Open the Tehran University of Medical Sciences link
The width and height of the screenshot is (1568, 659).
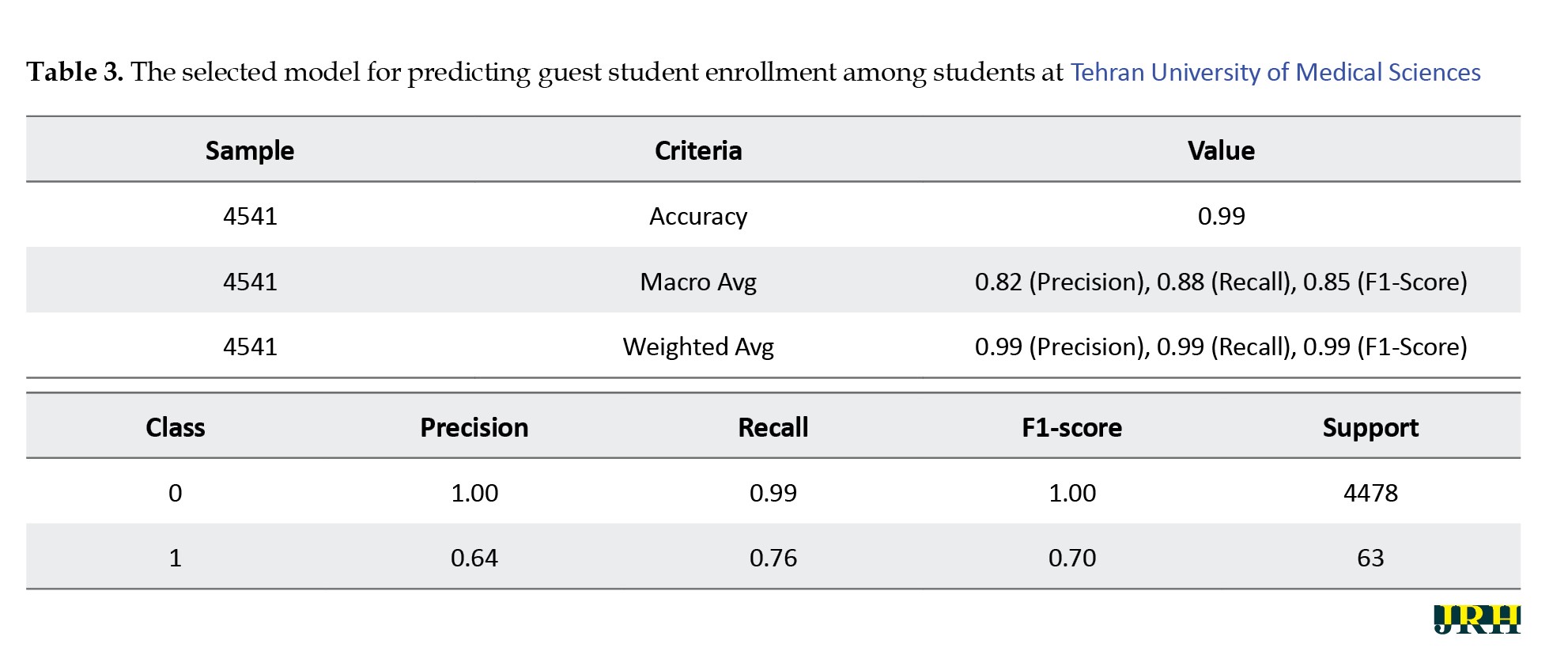pos(1275,72)
